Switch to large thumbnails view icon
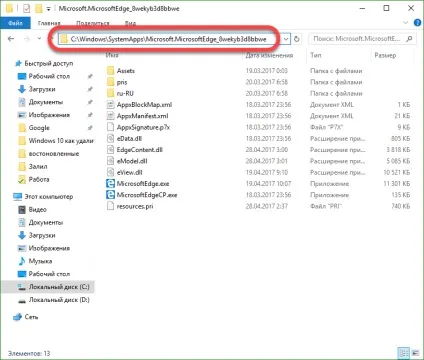This screenshot has height=360, width=424. click(x=415, y=353)
